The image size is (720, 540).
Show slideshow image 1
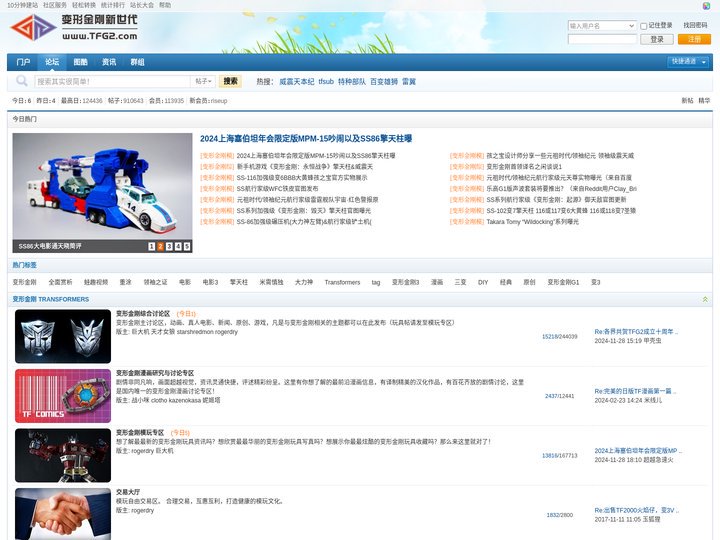coord(152,247)
